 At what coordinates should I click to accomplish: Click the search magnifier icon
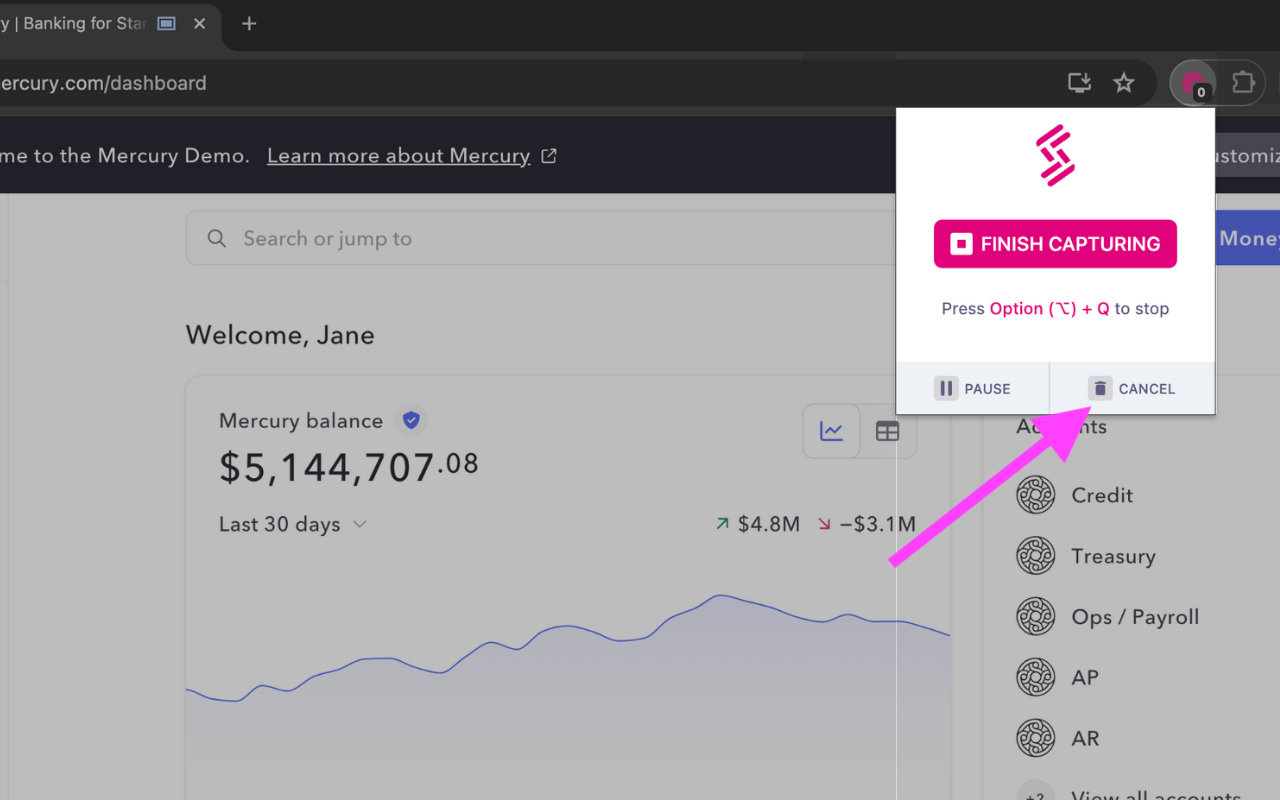216,238
